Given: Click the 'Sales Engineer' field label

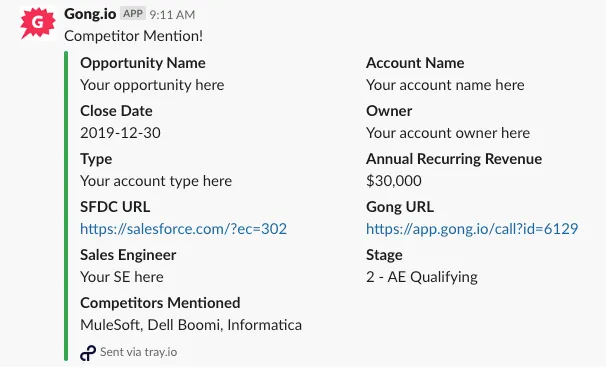Looking at the screenshot, I should (x=128, y=255).
